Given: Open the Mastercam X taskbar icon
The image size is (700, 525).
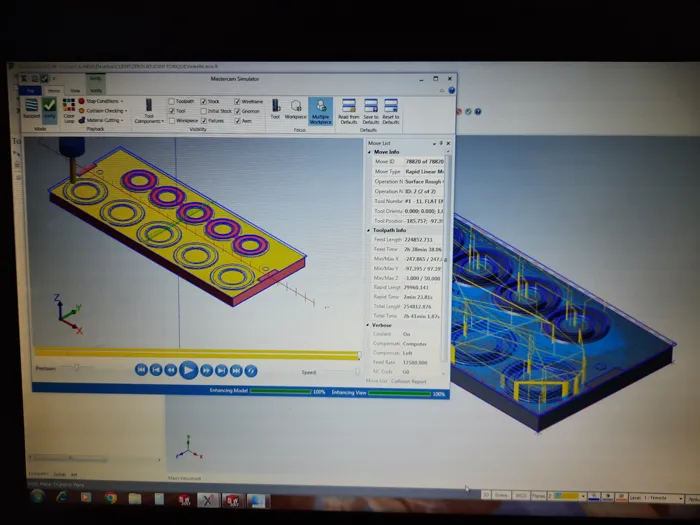Looking at the screenshot, I should 208,501.
